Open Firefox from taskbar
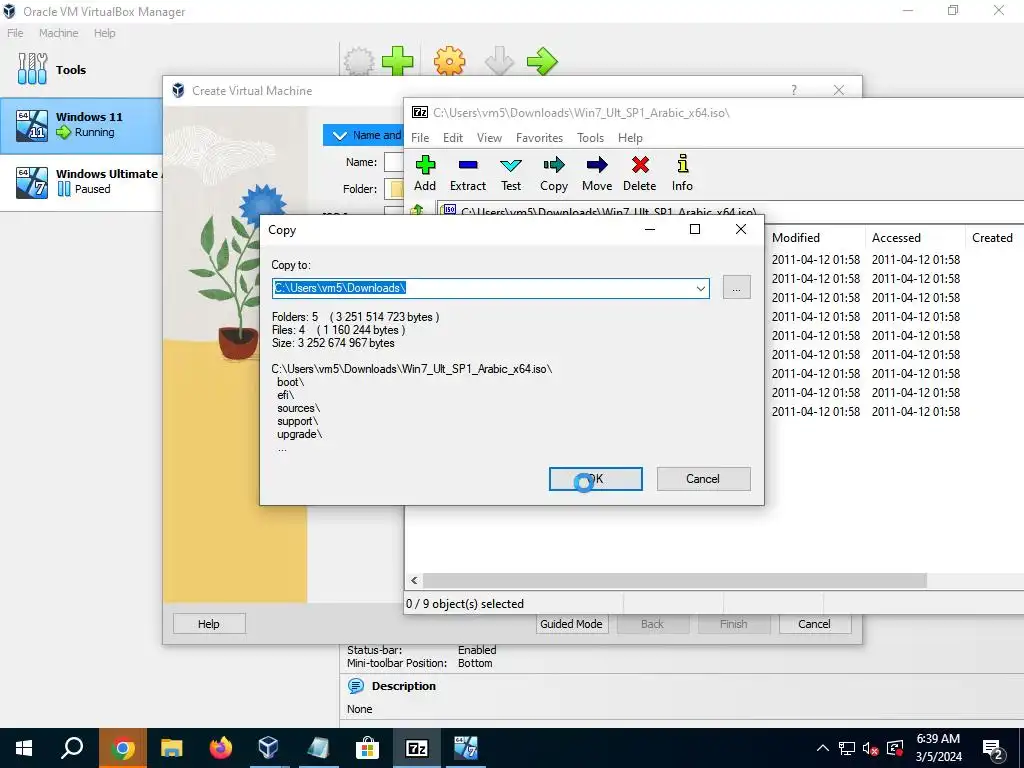The image size is (1024, 768). click(221, 748)
